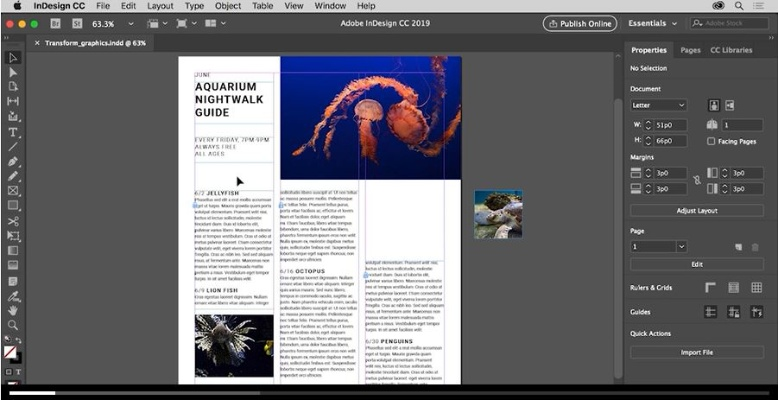The image size is (778, 400).
Task: Choose the Hand tool
Action: [13, 310]
